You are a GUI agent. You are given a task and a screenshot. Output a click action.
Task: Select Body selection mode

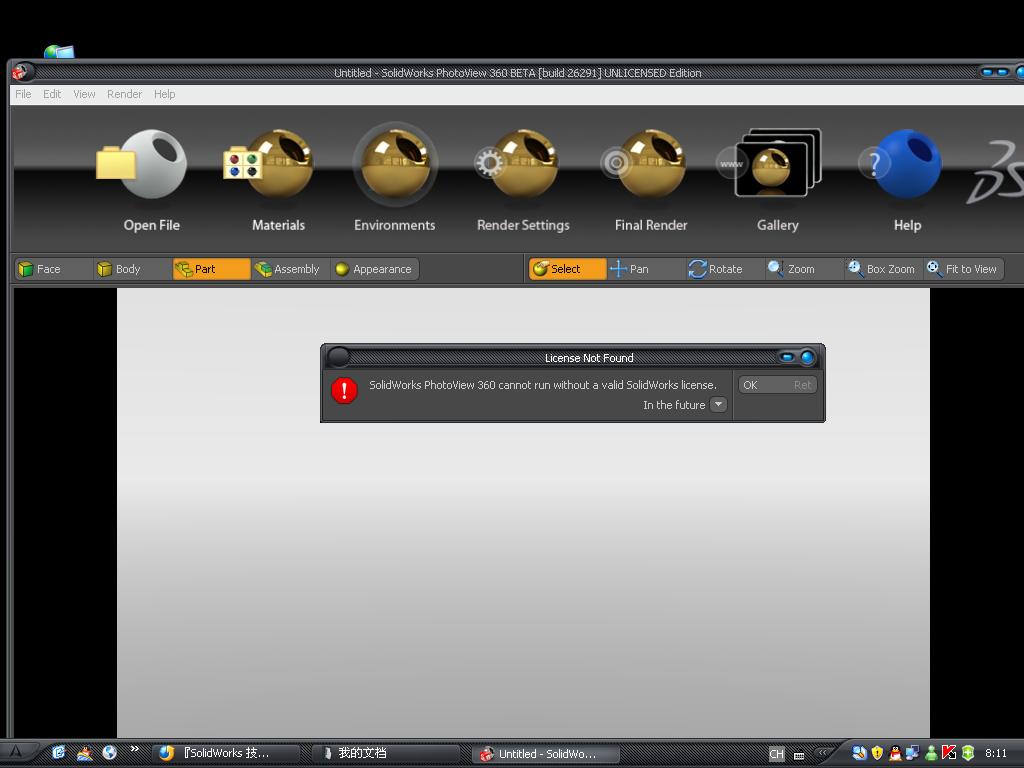[x=133, y=269]
